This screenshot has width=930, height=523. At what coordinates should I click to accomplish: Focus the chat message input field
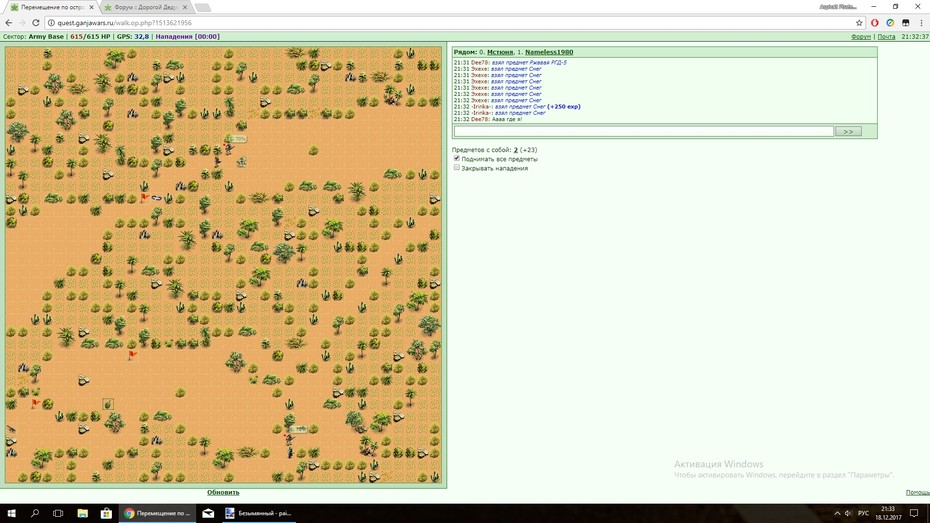pos(644,131)
